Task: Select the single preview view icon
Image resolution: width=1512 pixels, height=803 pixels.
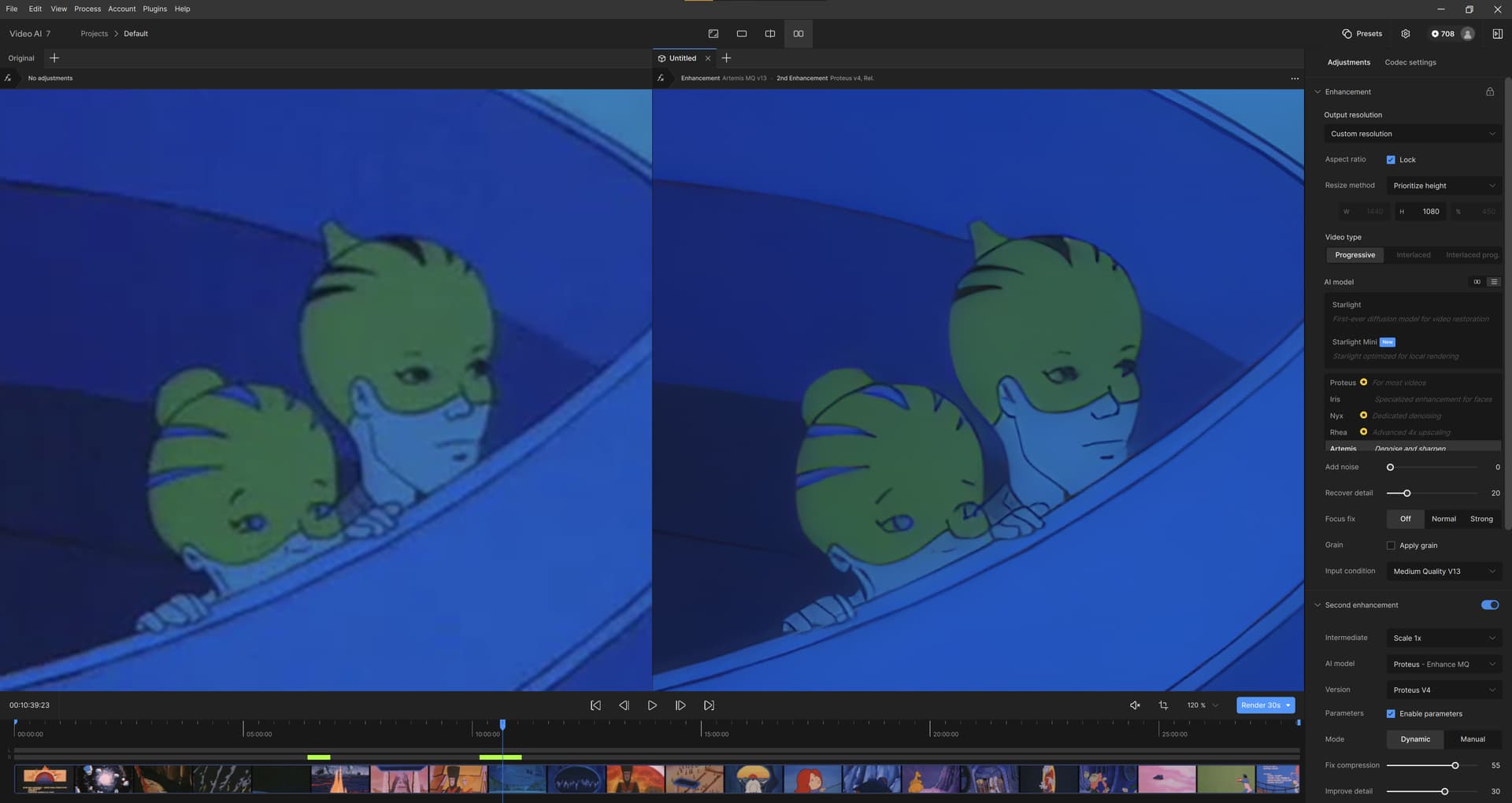Action: [x=741, y=34]
